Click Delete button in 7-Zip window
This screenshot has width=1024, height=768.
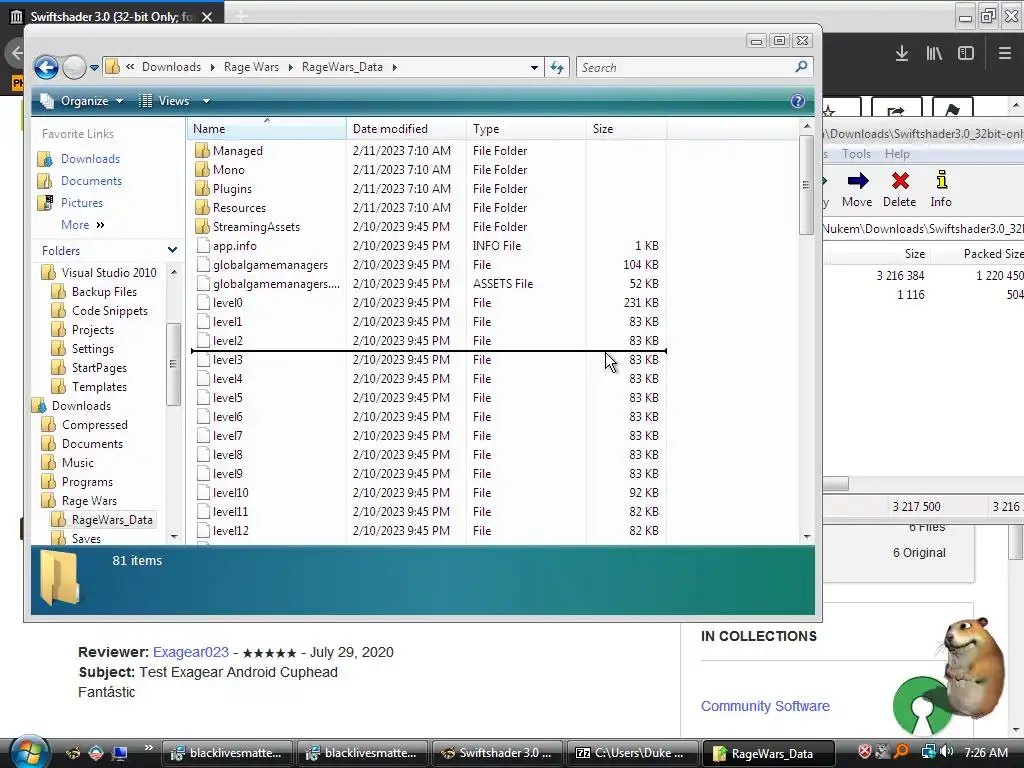(899, 189)
